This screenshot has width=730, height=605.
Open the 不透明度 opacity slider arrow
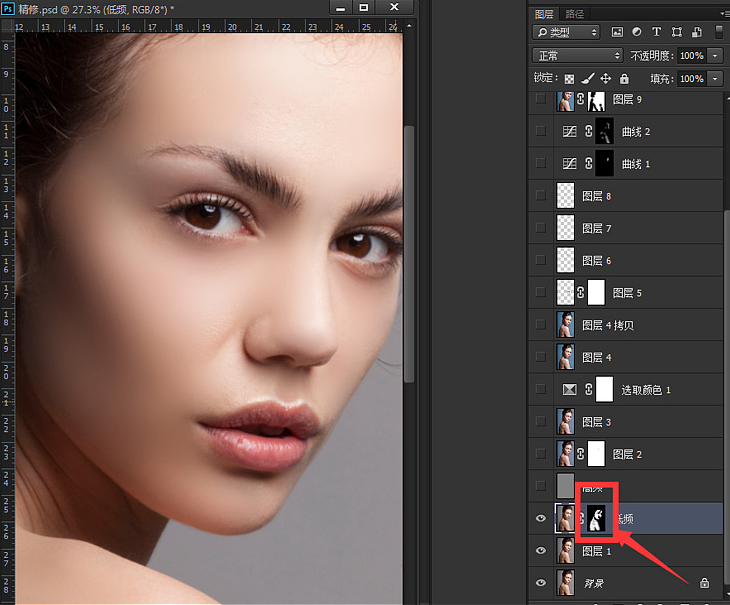(x=716, y=55)
